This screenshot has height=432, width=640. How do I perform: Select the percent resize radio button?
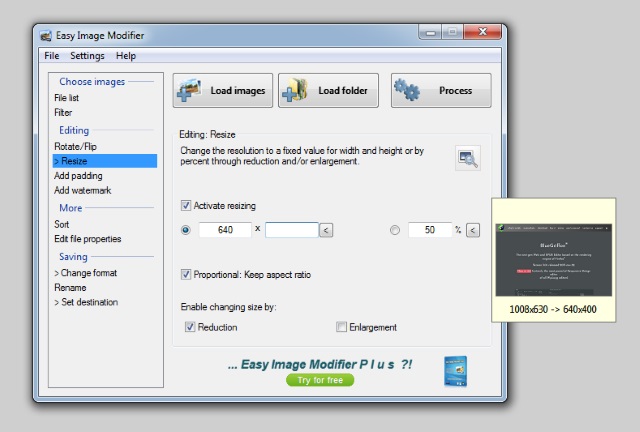[x=394, y=230]
